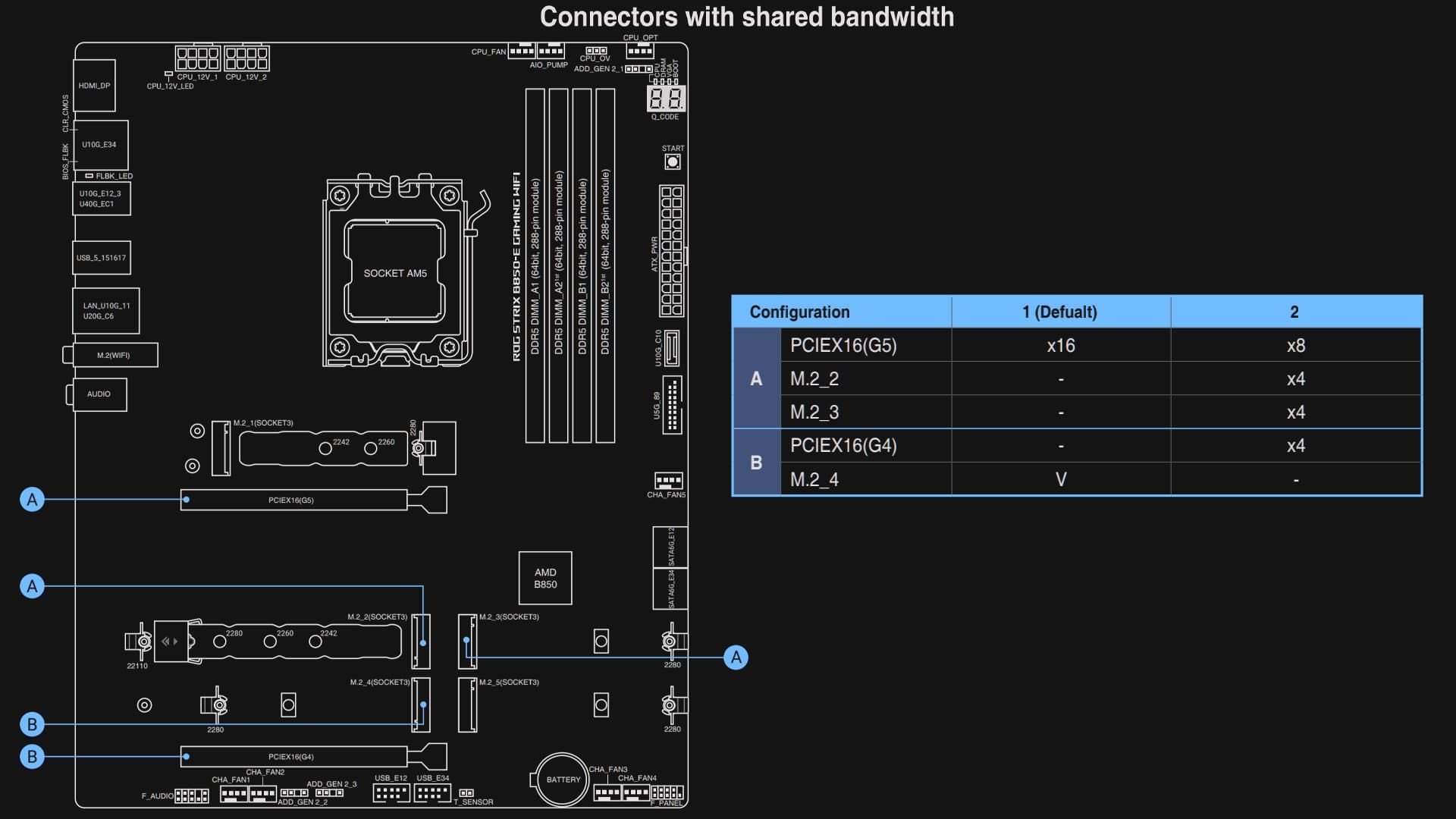Click the U10G_E12_3 U40G_EC1 port block
The height and width of the screenshot is (819, 1456).
(101, 199)
